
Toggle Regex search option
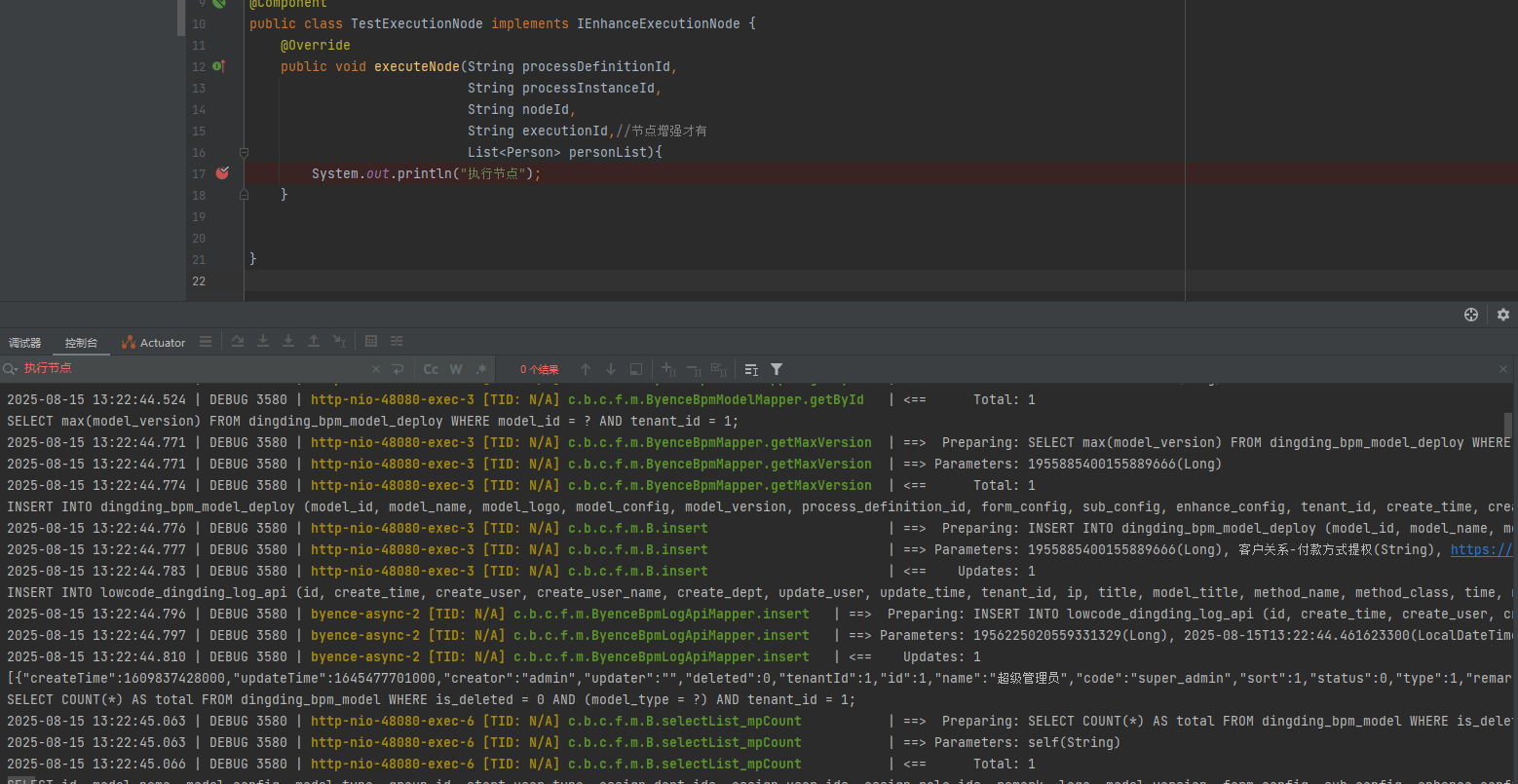pyautogui.click(x=481, y=369)
